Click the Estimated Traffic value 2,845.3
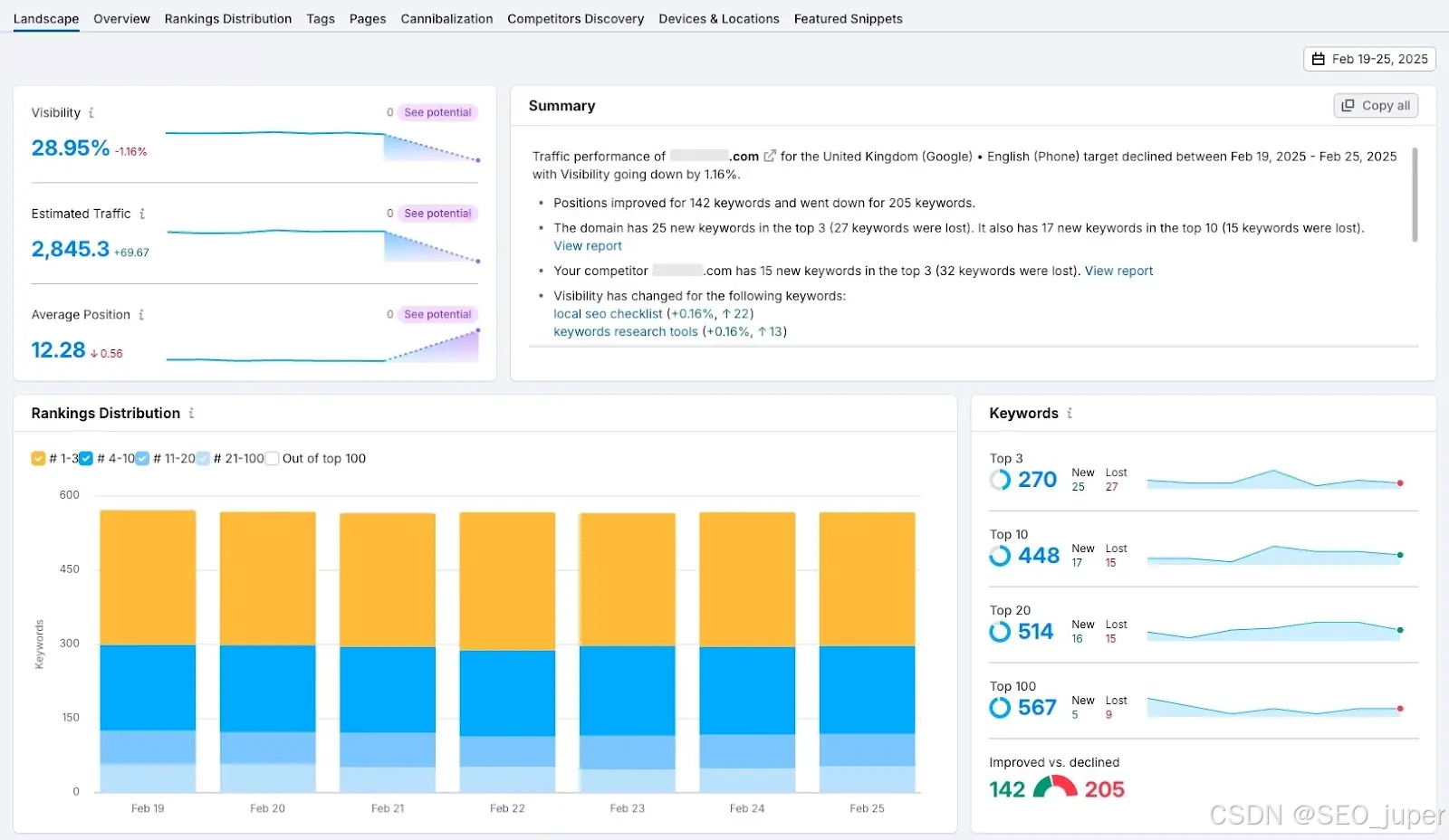Image resolution: width=1449 pixels, height=840 pixels. click(x=71, y=249)
